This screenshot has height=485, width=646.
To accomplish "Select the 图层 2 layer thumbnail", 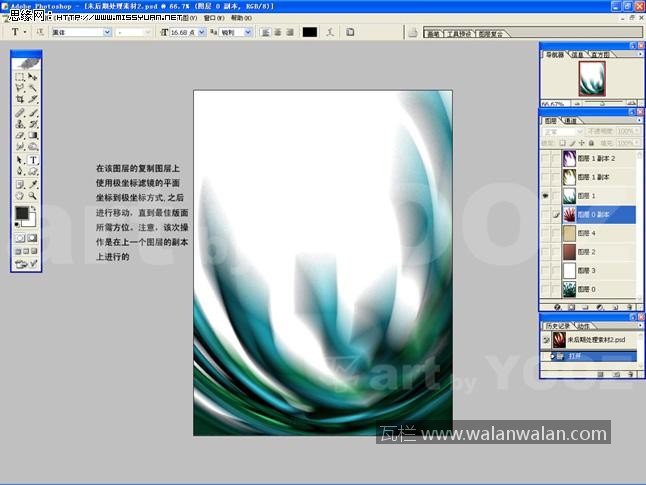I will pos(569,252).
